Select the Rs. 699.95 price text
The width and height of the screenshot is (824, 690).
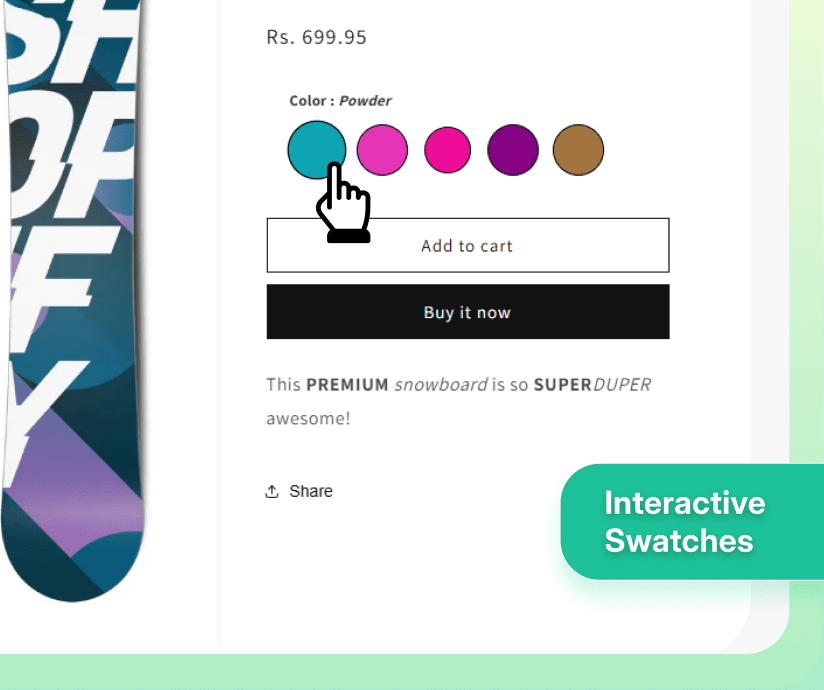pos(317,37)
